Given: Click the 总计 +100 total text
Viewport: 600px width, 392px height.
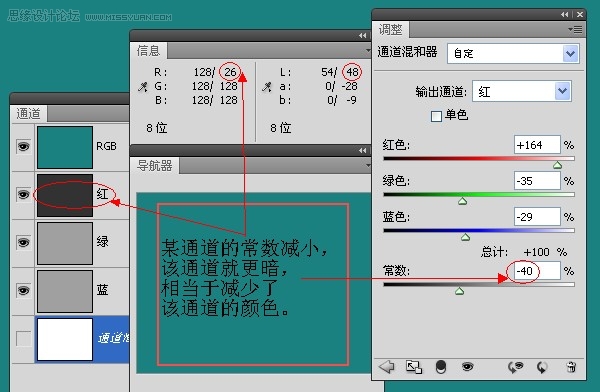Looking at the screenshot, I should [523, 252].
